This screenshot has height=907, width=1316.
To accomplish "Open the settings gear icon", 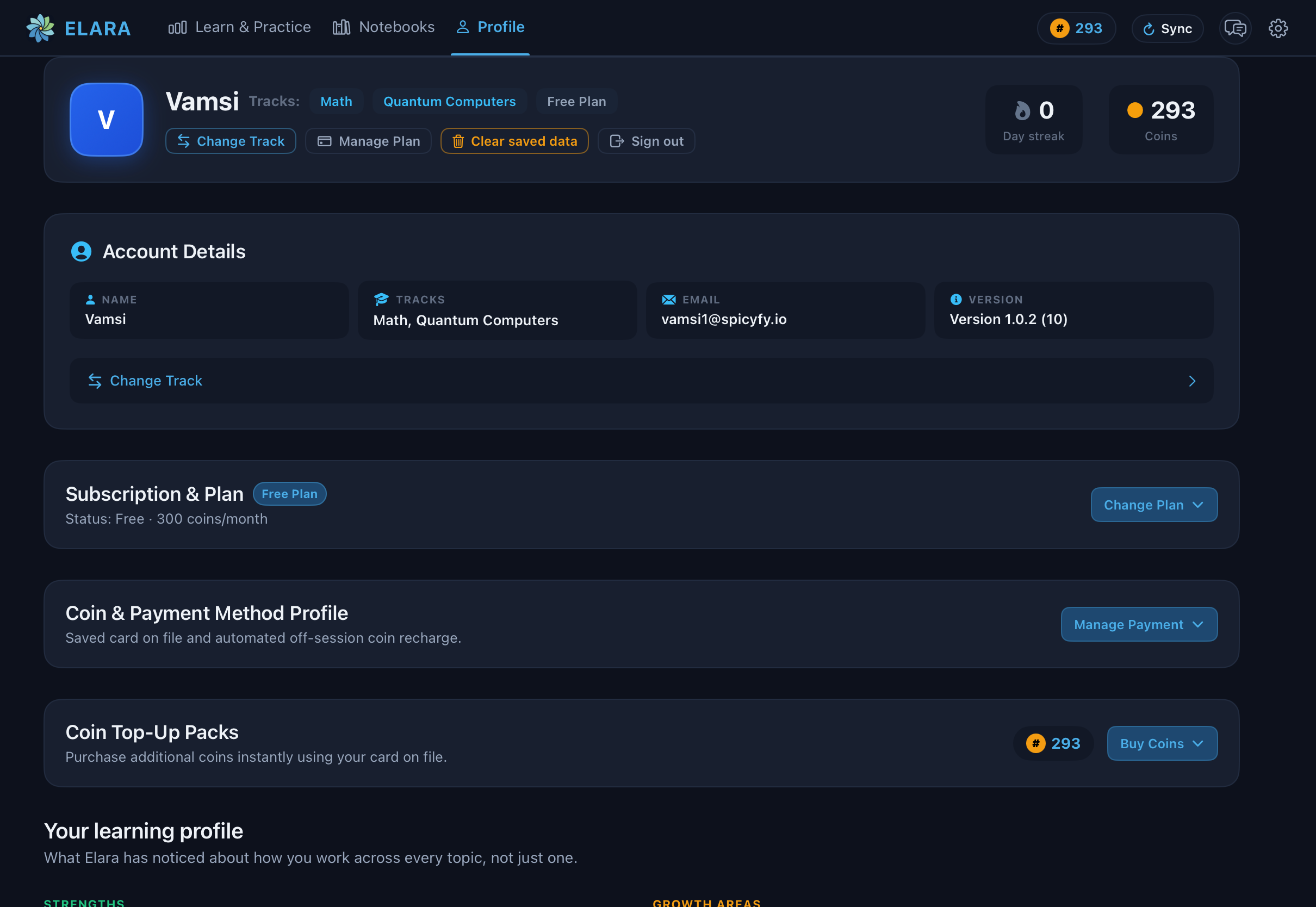I will coord(1278,28).
